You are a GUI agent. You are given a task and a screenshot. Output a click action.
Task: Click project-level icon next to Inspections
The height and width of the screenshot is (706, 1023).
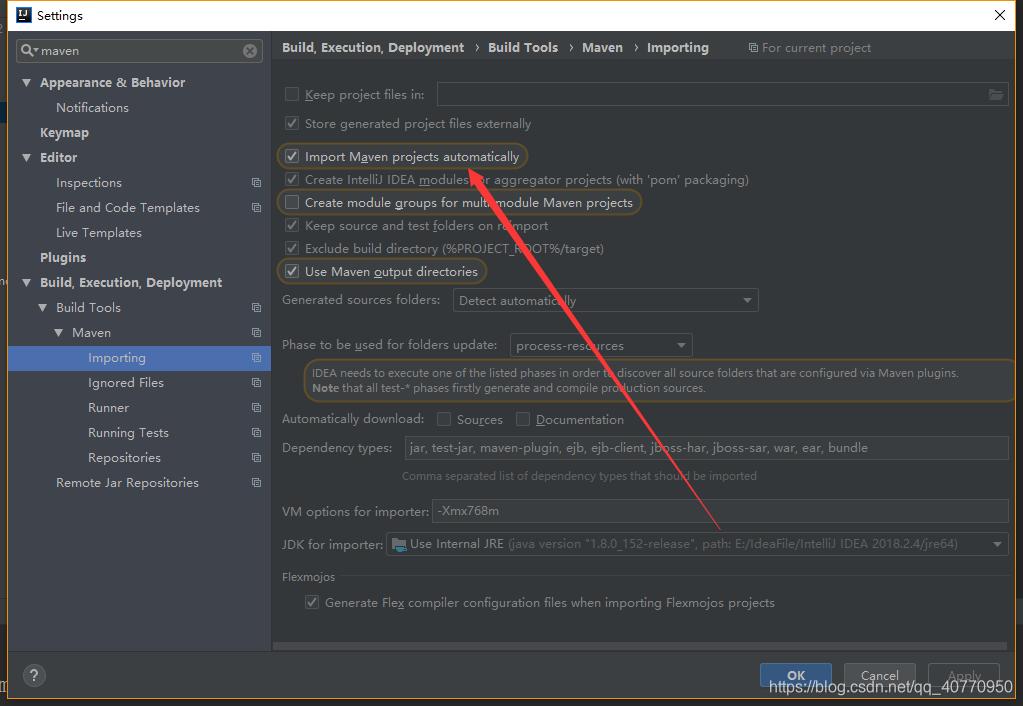256,183
